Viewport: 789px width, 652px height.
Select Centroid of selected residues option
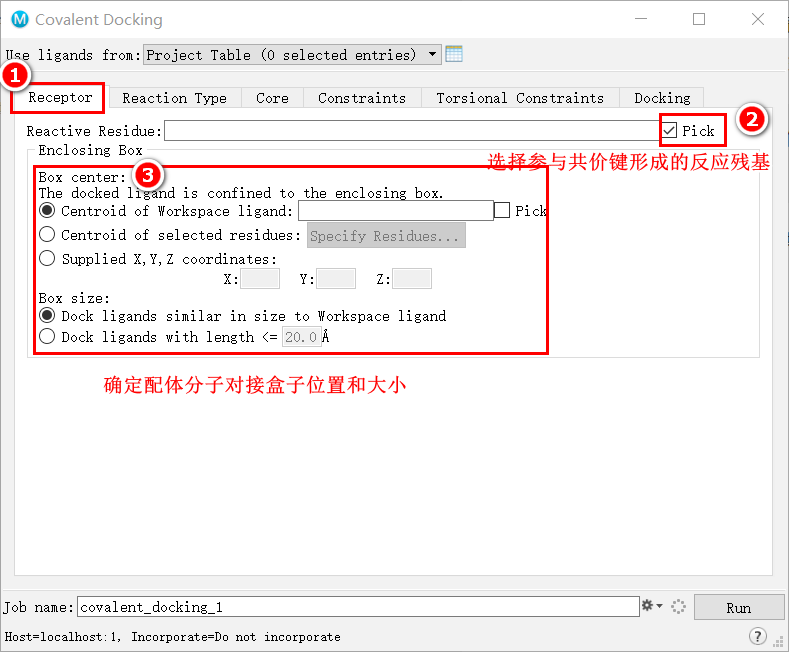[x=47, y=234]
